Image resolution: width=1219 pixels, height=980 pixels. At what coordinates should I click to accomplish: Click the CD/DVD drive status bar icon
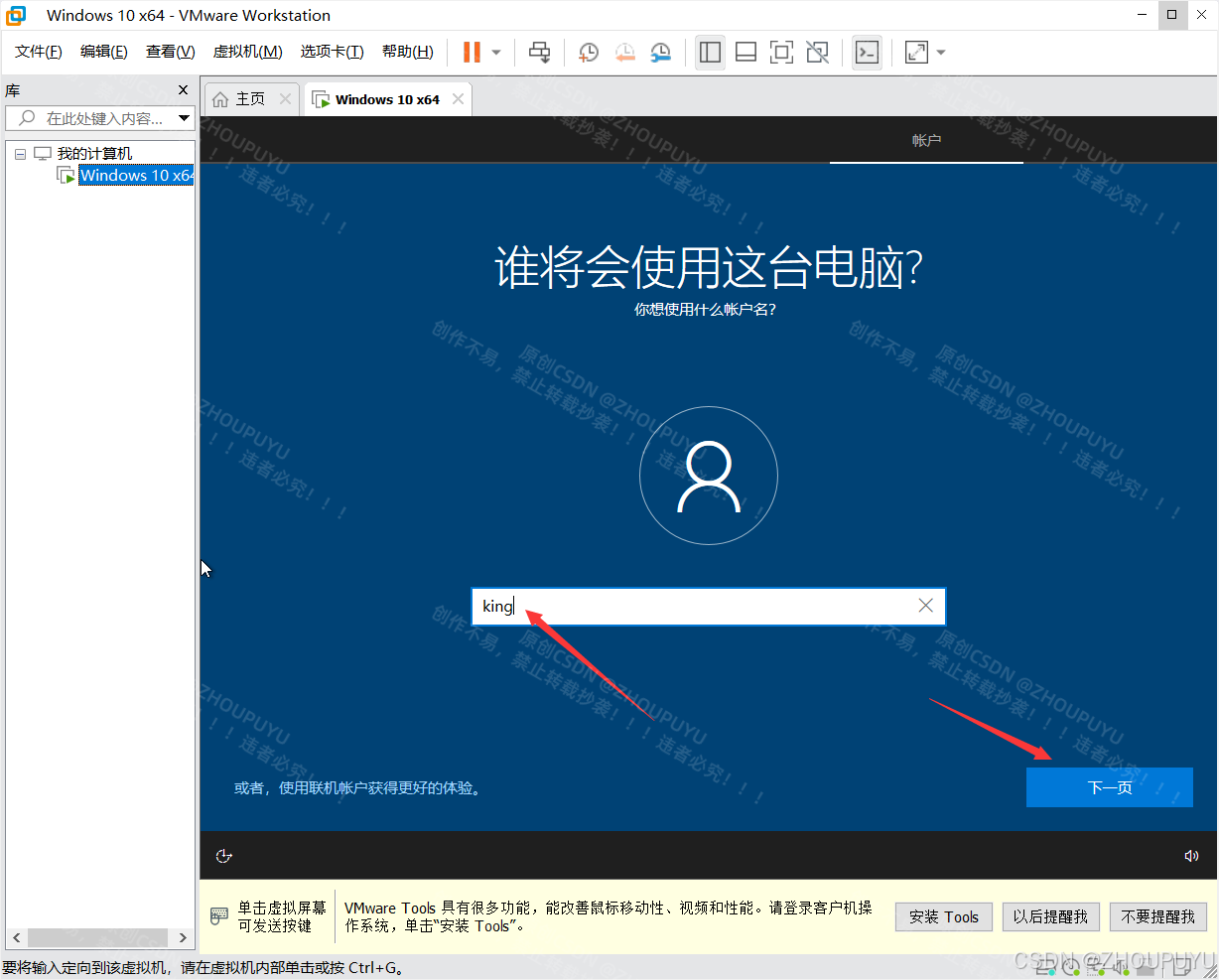(x=1071, y=966)
